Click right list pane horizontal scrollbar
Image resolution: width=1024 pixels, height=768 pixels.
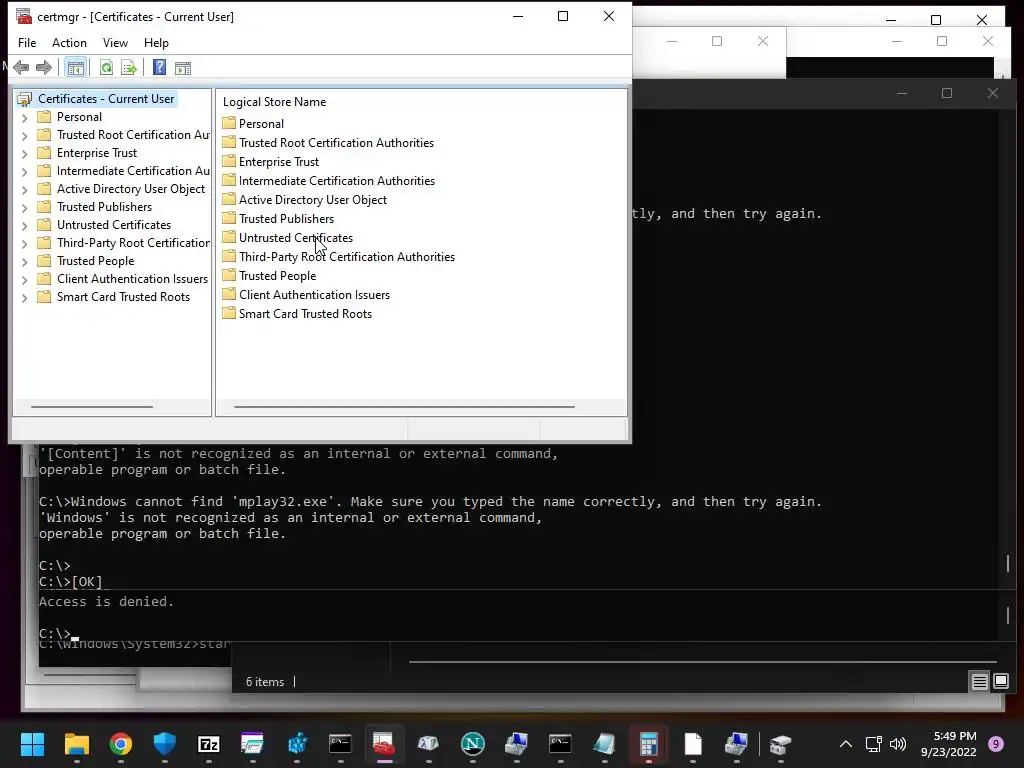(404, 406)
